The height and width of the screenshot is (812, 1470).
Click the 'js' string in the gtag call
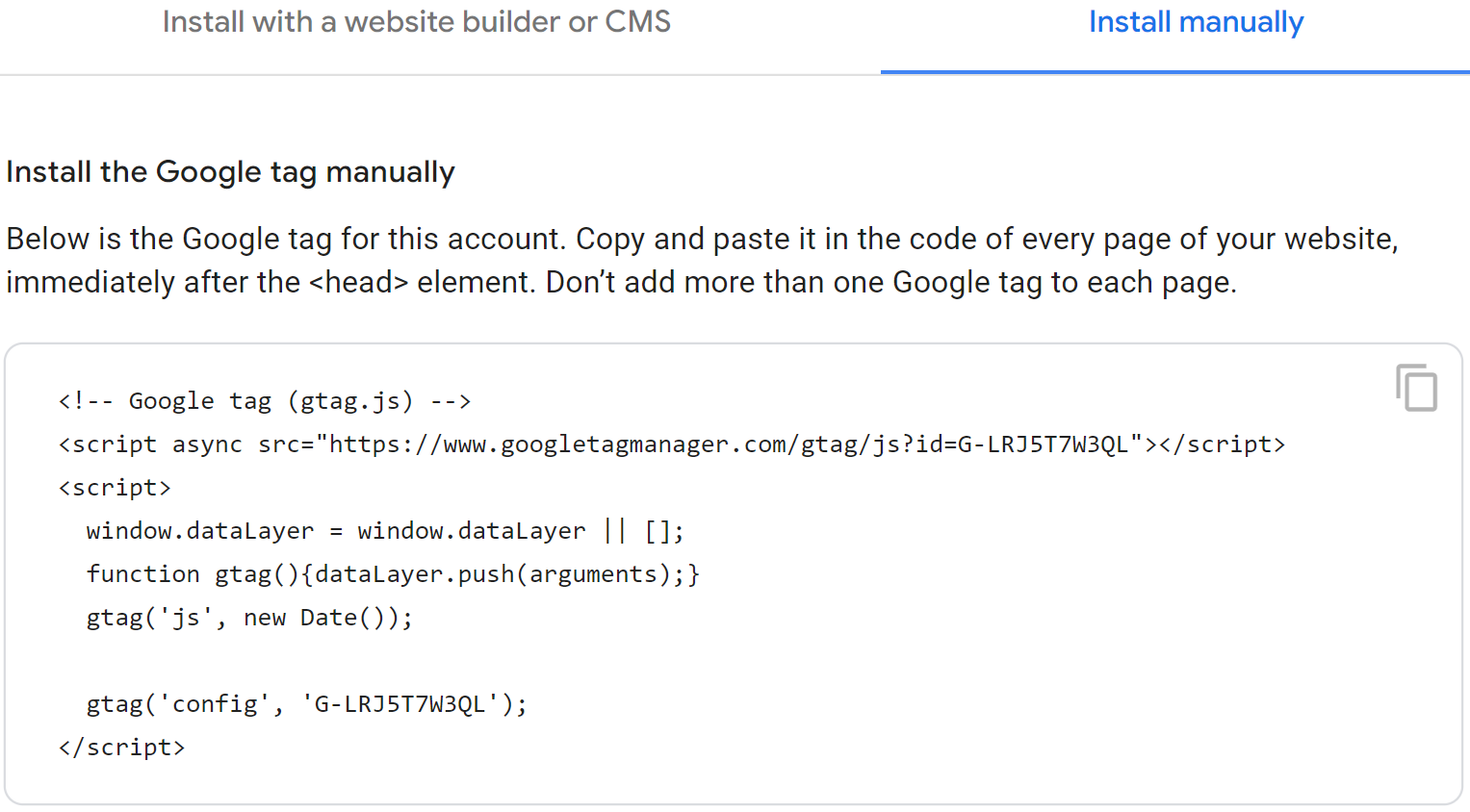[185, 618]
